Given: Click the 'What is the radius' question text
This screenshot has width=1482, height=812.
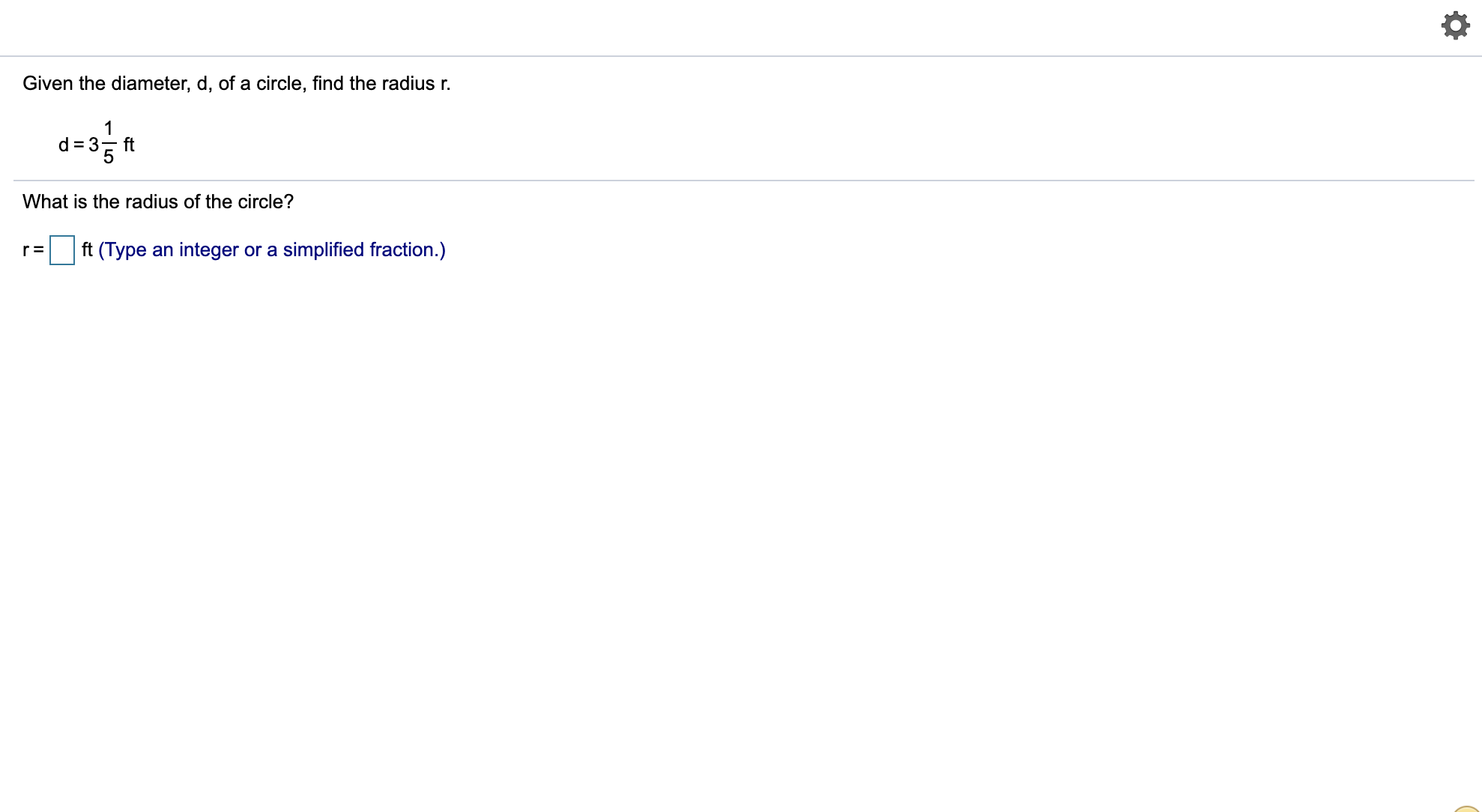Looking at the screenshot, I should 158,202.
